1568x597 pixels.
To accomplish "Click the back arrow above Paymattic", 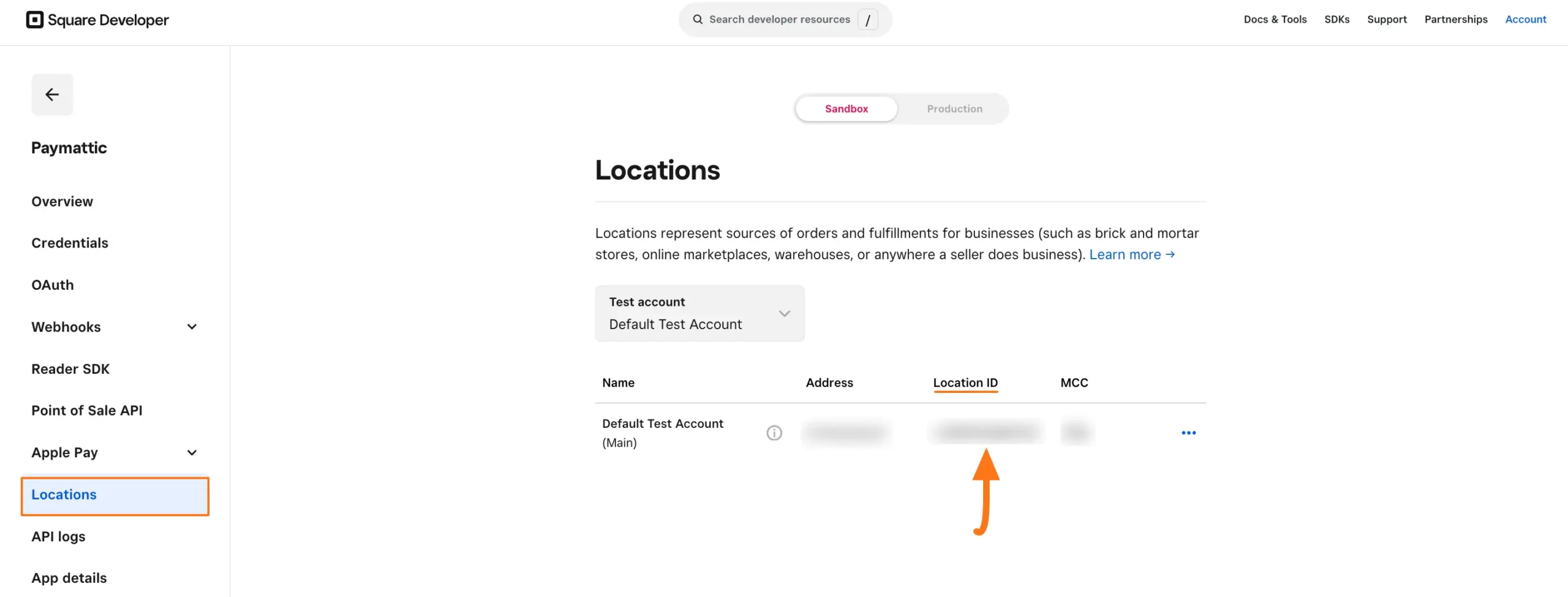I will (x=52, y=94).
